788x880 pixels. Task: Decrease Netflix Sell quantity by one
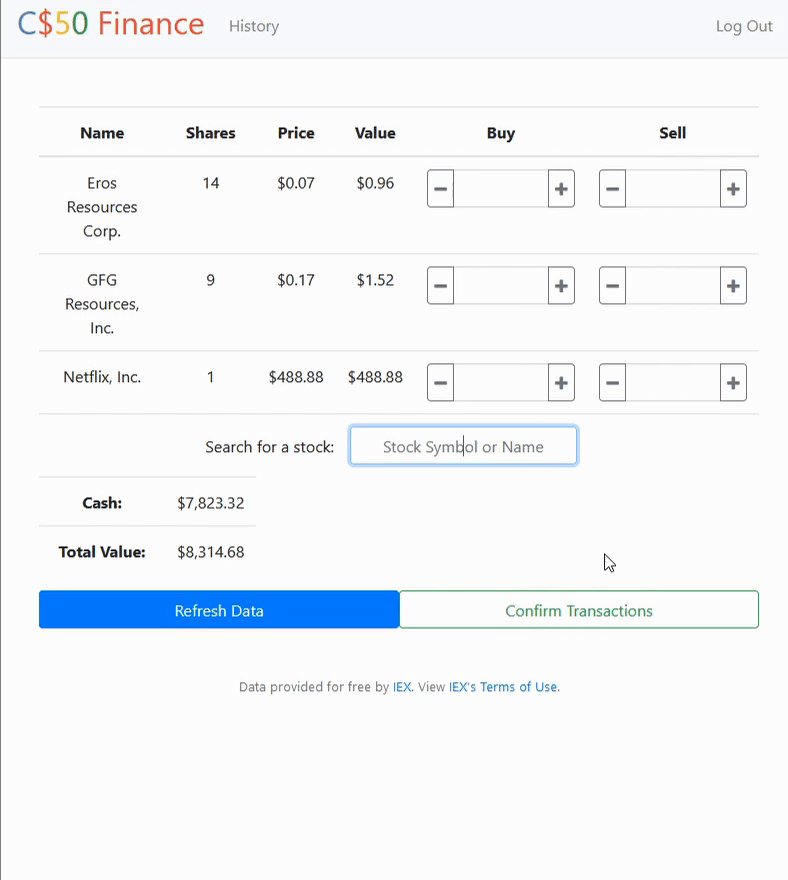click(x=612, y=383)
